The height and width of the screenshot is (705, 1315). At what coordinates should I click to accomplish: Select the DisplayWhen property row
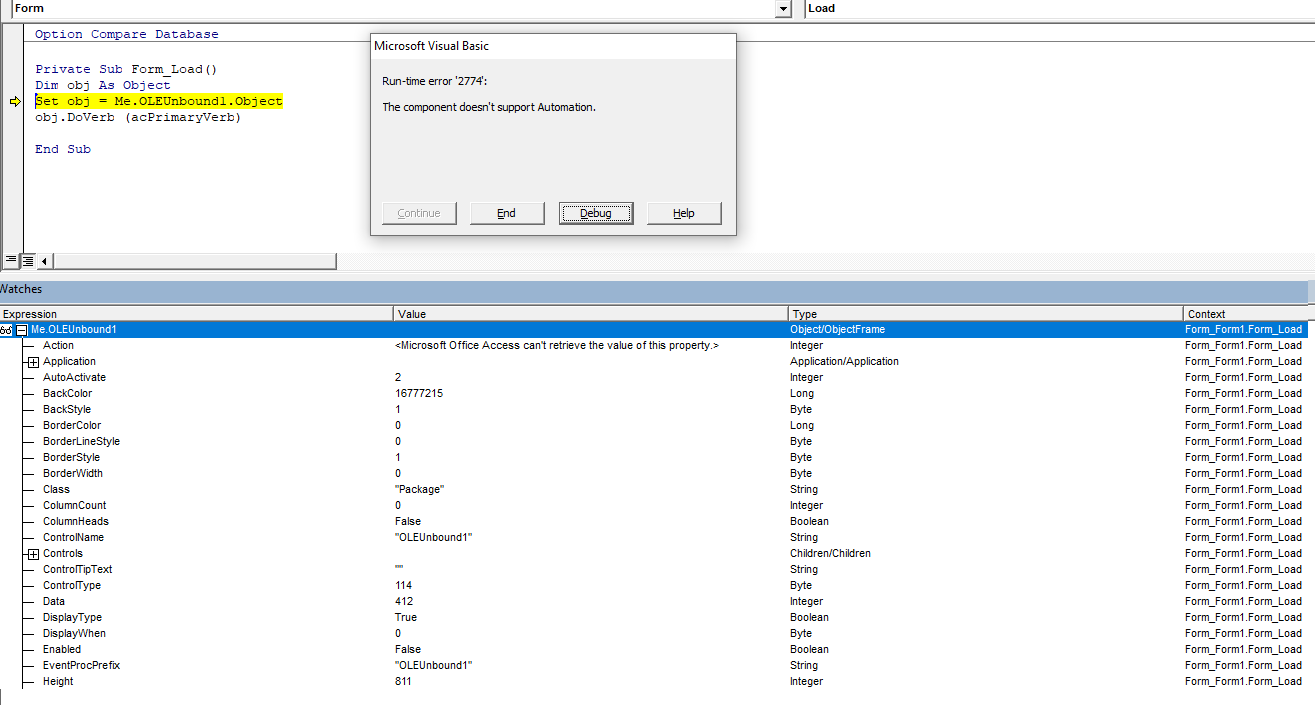pyautogui.click(x=654, y=633)
